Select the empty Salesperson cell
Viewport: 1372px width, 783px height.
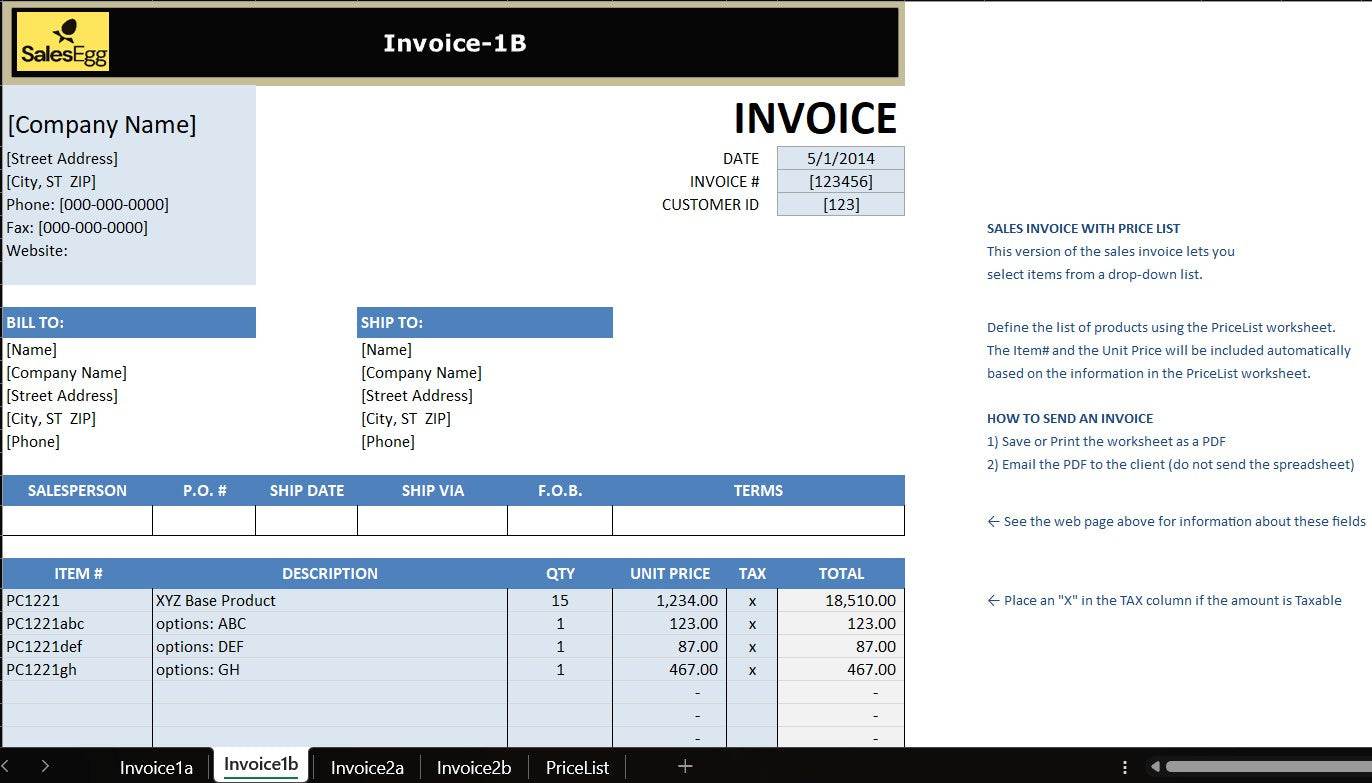(77, 520)
